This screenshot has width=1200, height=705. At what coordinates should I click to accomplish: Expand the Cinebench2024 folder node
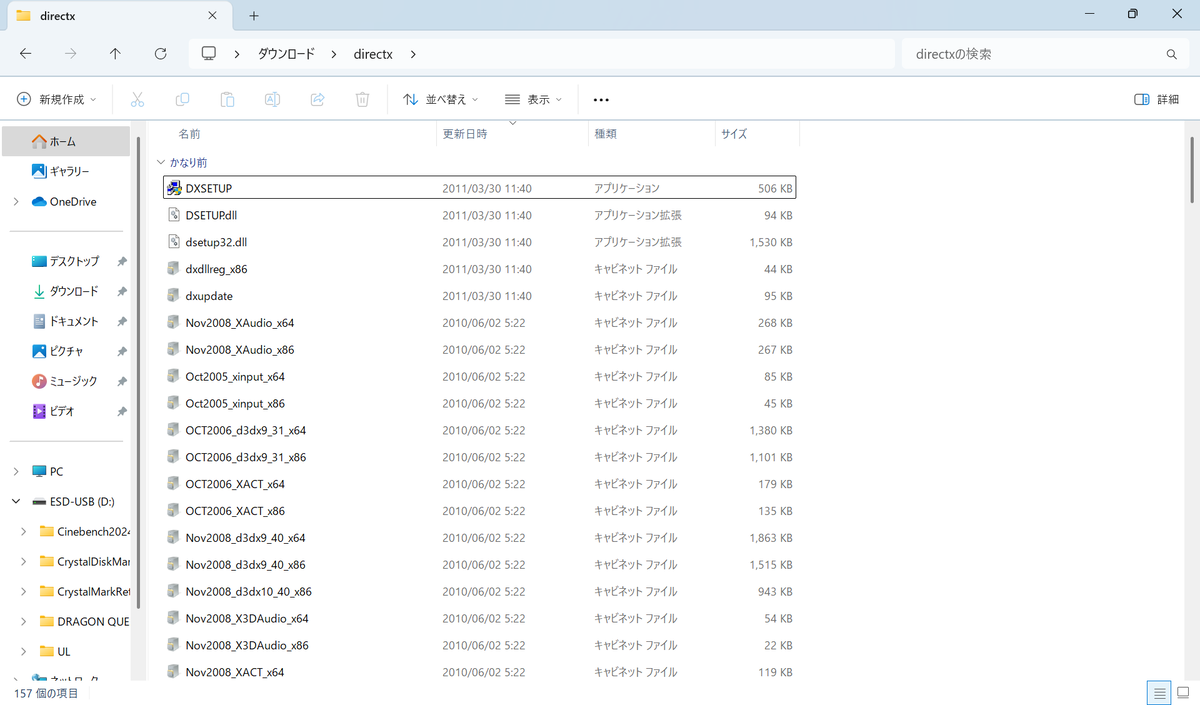[x=24, y=531]
